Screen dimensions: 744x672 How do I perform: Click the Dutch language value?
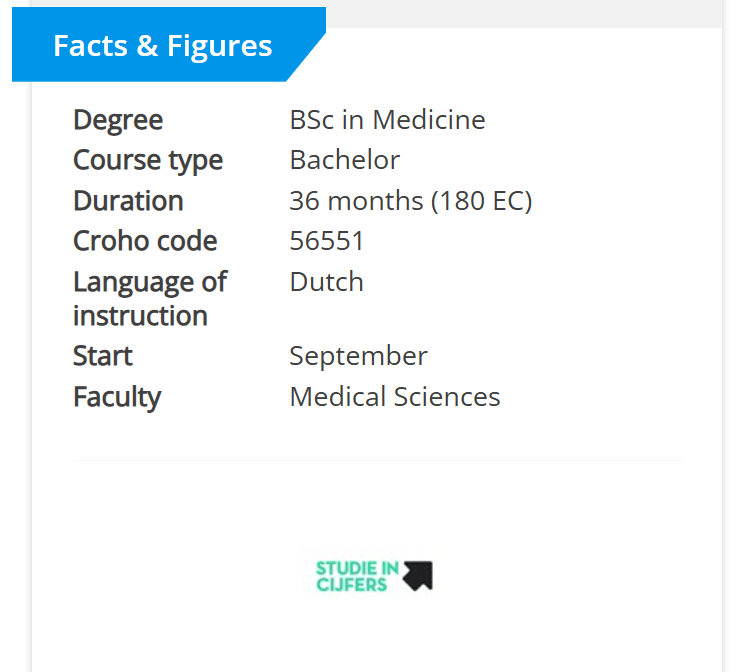click(326, 282)
